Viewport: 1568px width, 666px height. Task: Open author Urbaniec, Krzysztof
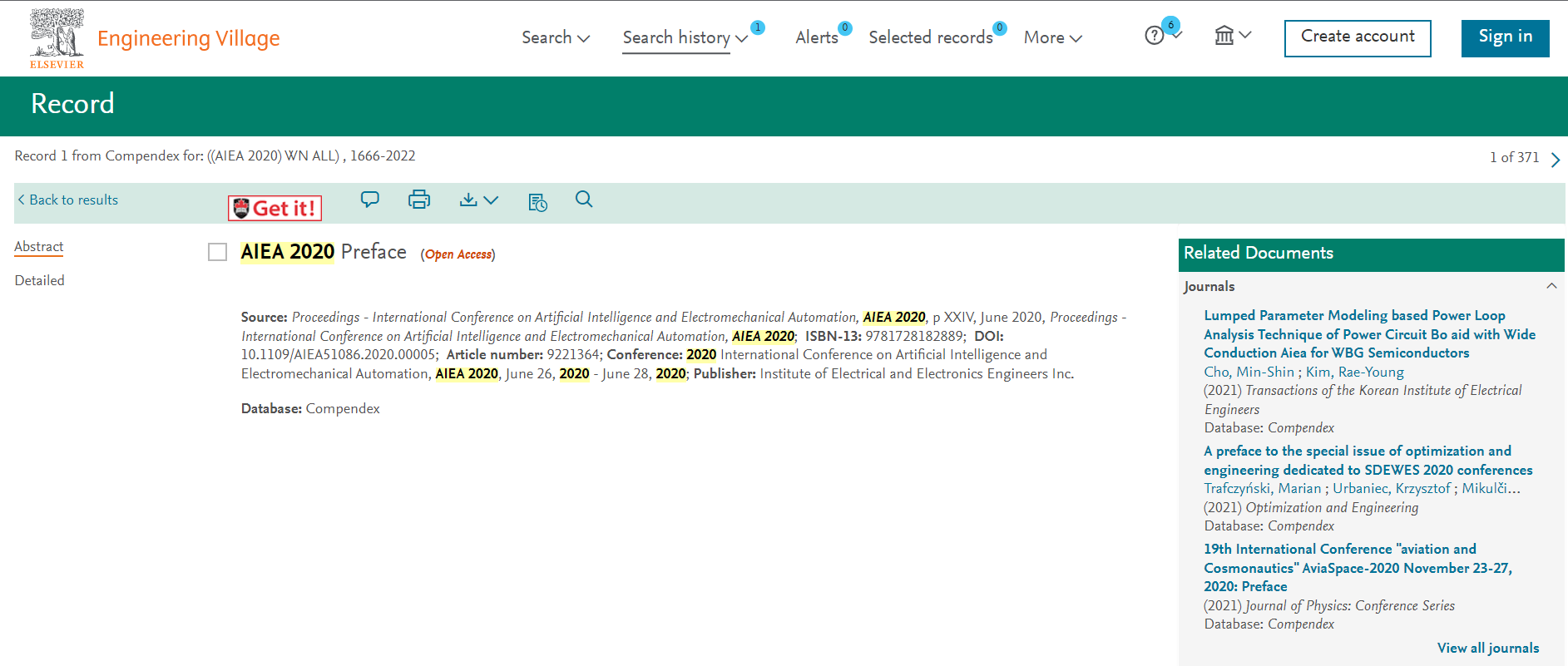point(1391,488)
